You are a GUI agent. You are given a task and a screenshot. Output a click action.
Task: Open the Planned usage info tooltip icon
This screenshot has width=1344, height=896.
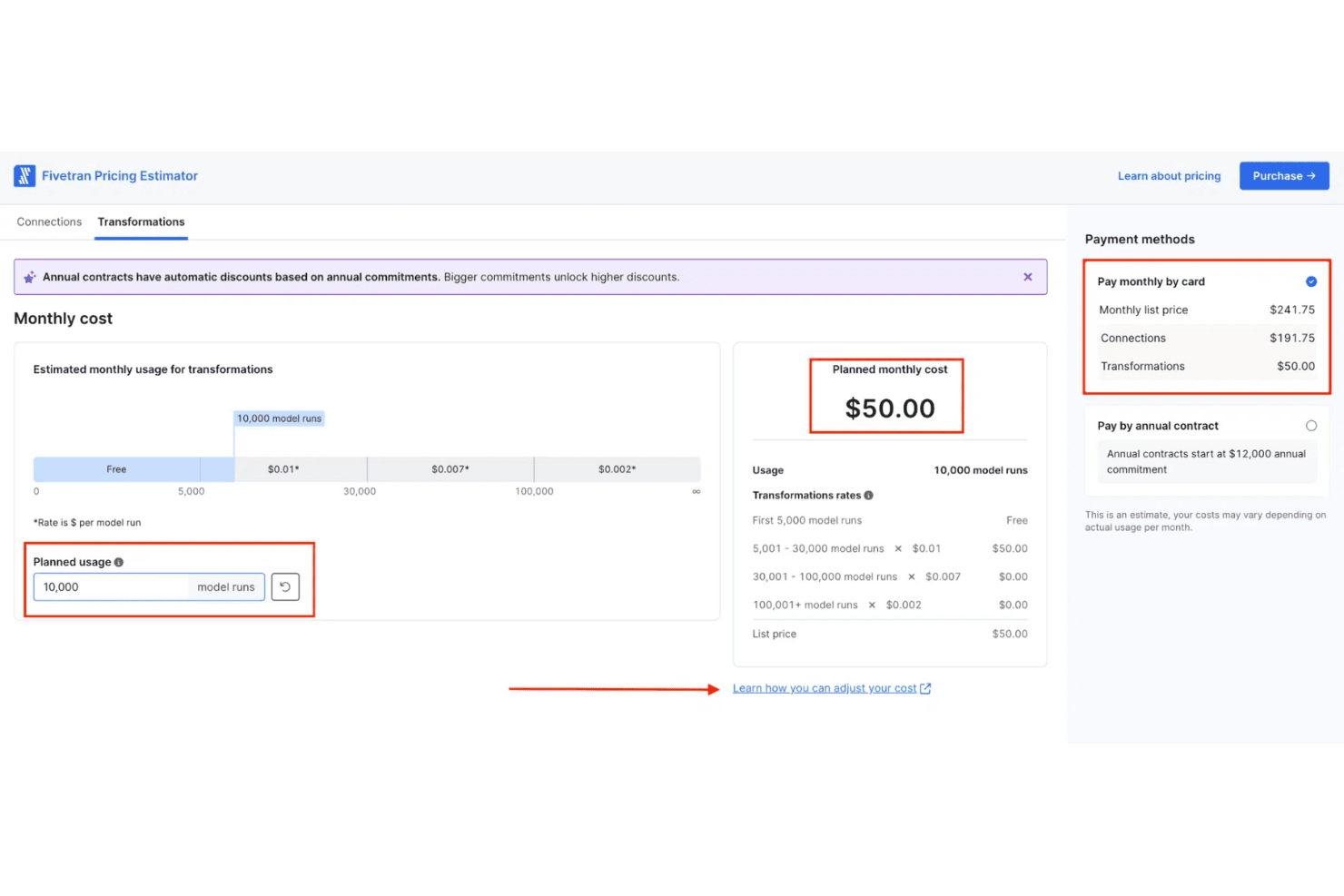tap(119, 562)
